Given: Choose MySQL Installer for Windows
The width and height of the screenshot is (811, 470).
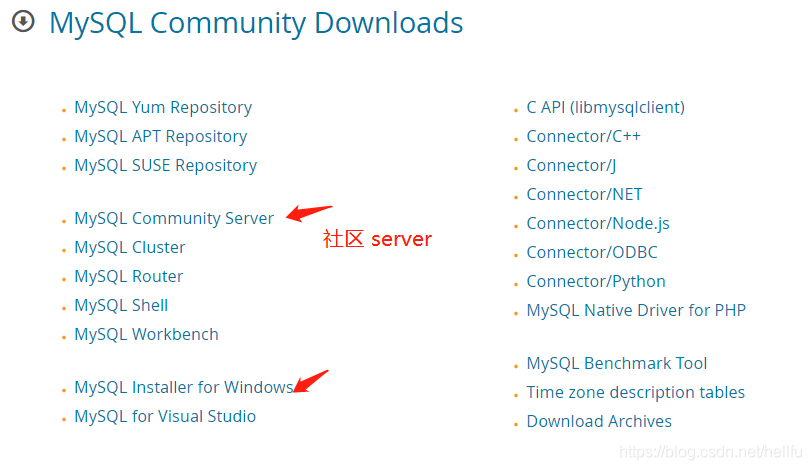Looking at the screenshot, I should tap(184, 387).
